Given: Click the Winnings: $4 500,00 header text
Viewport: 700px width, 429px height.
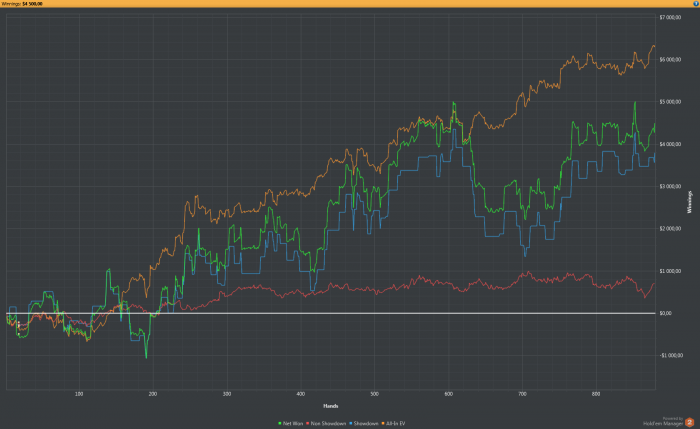Looking at the screenshot, I should tap(22, 4).
